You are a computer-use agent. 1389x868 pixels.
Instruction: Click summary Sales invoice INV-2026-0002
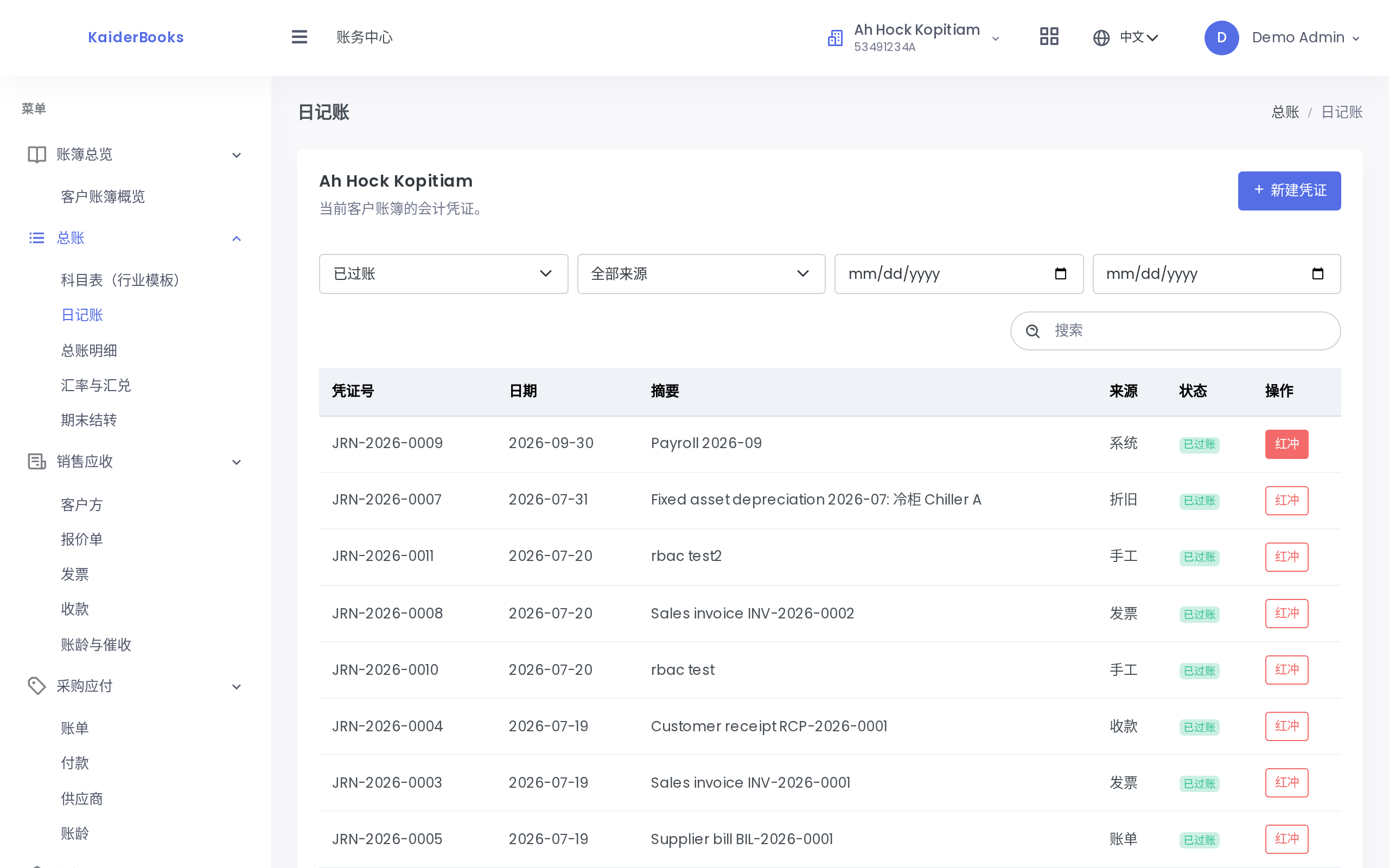point(752,613)
